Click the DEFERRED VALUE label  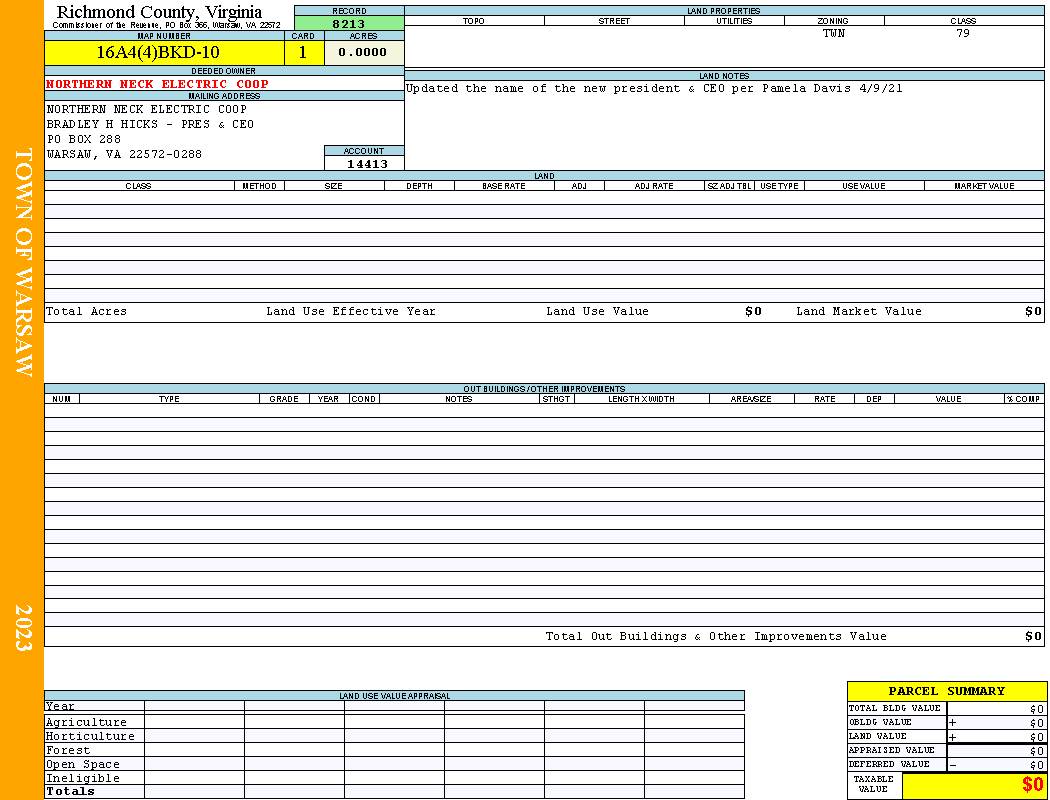[x=889, y=765]
